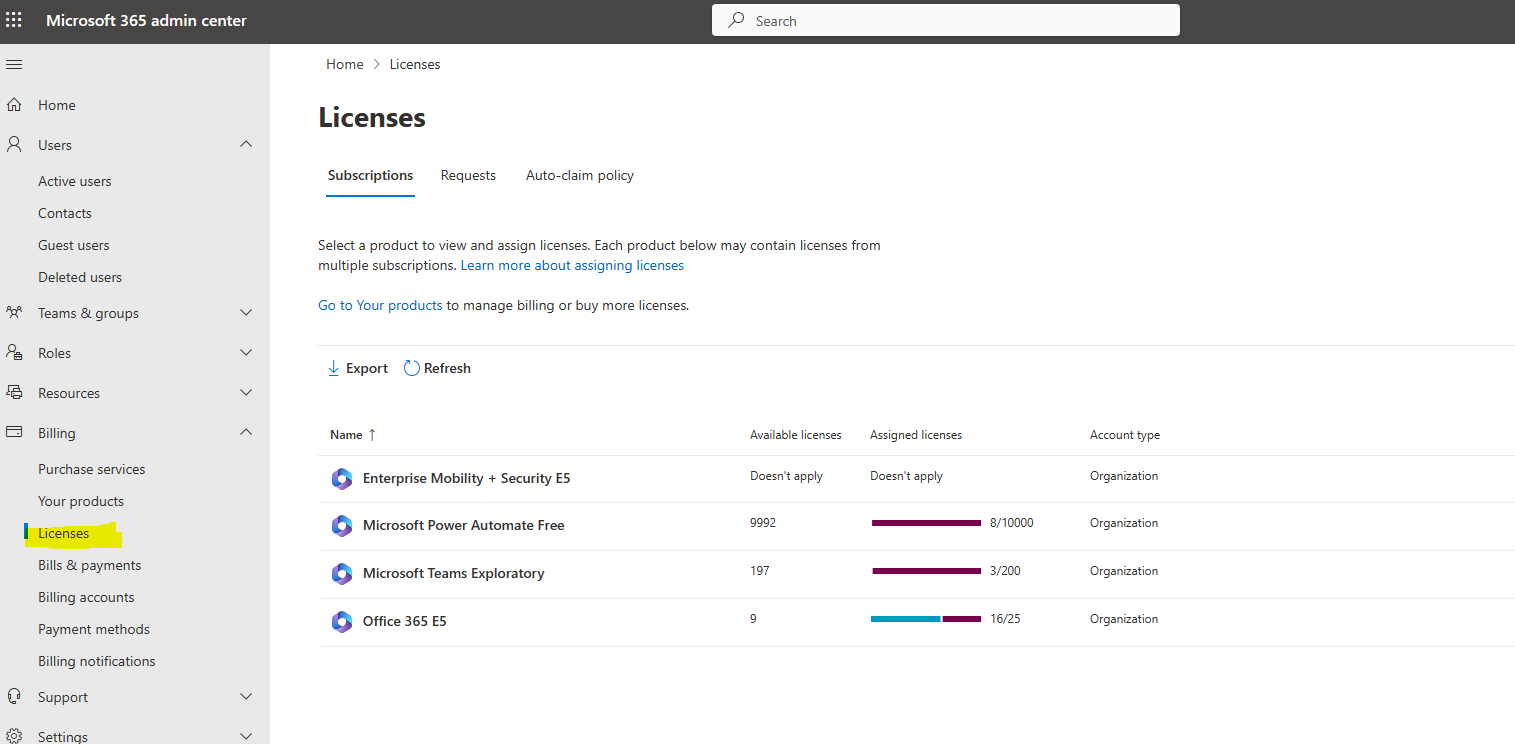Click the Users person icon in sidebar
Image resolution: width=1515 pixels, height=744 pixels.
coord(14,144)
